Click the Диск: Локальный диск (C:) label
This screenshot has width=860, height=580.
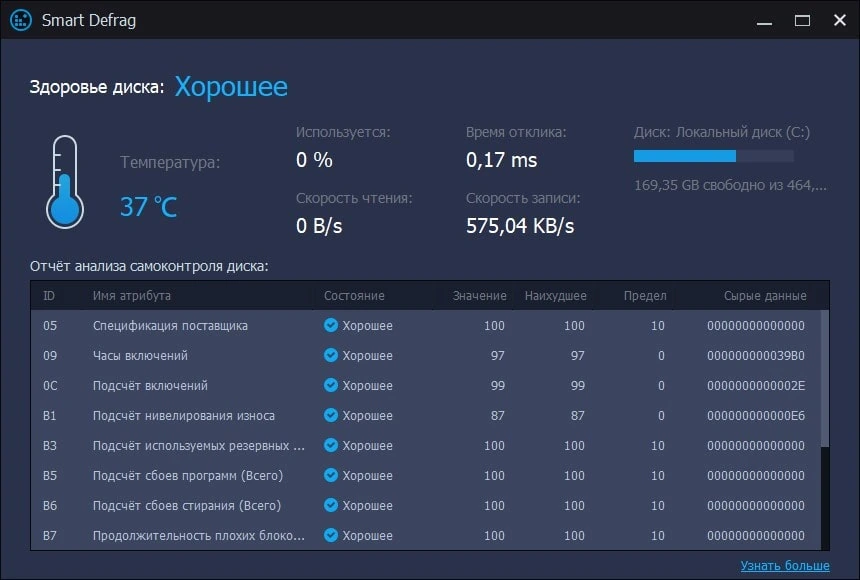point(722,132)
